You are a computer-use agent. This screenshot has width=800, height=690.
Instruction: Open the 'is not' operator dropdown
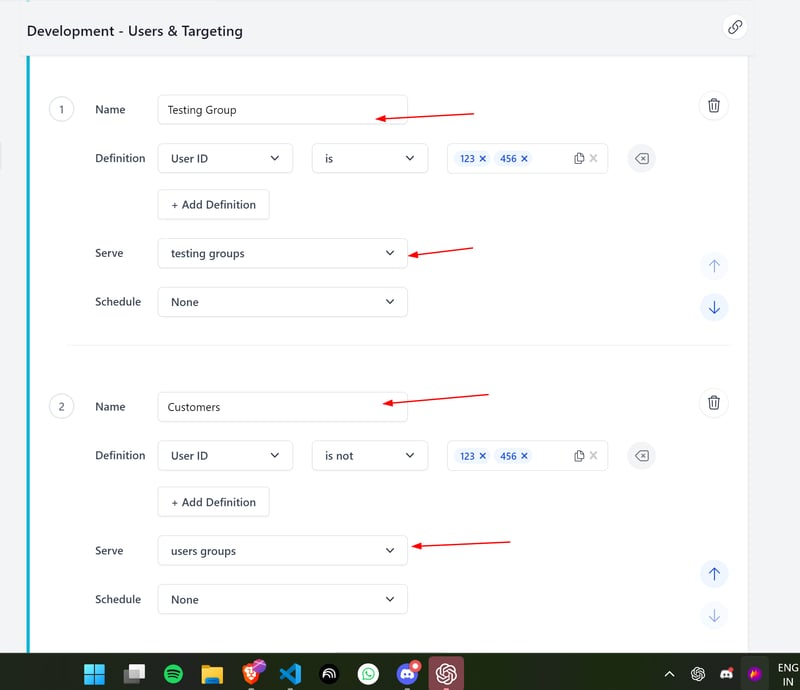369,456
